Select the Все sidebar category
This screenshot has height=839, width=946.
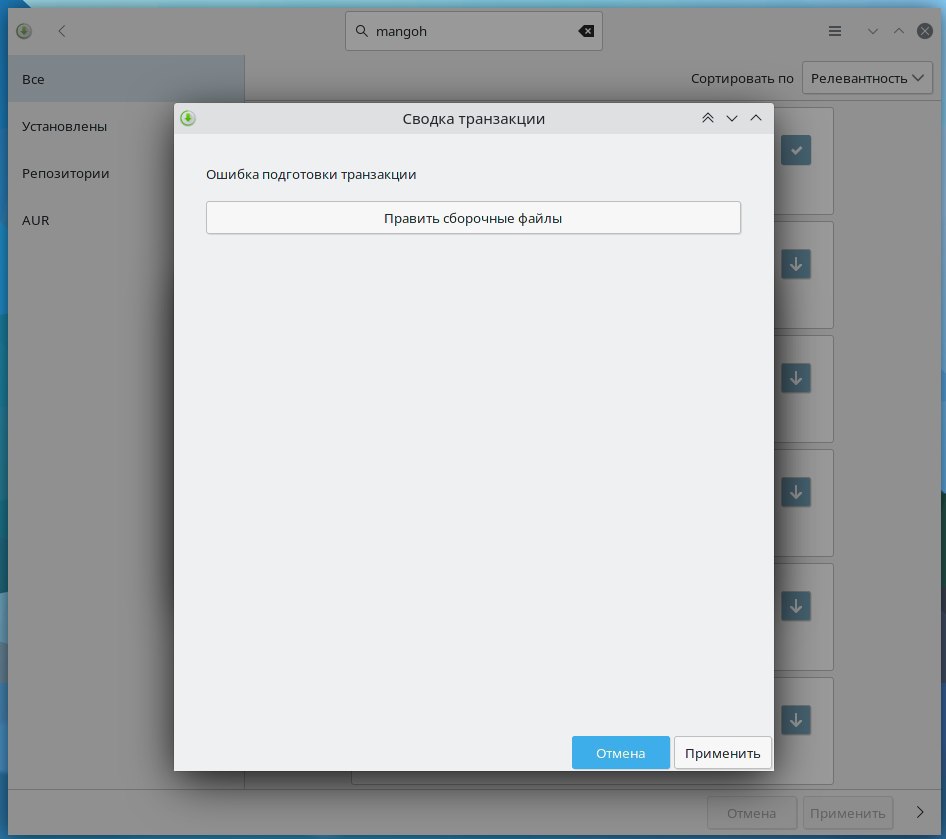(126, 79)
